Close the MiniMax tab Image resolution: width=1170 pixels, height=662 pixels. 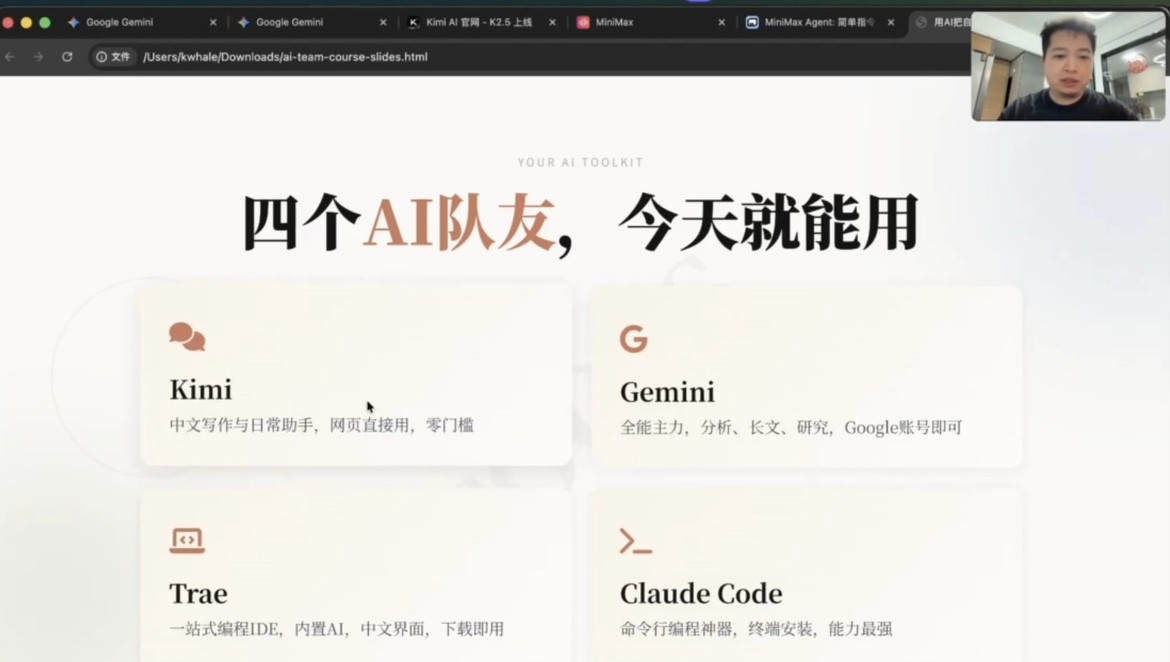click(722, 22)
